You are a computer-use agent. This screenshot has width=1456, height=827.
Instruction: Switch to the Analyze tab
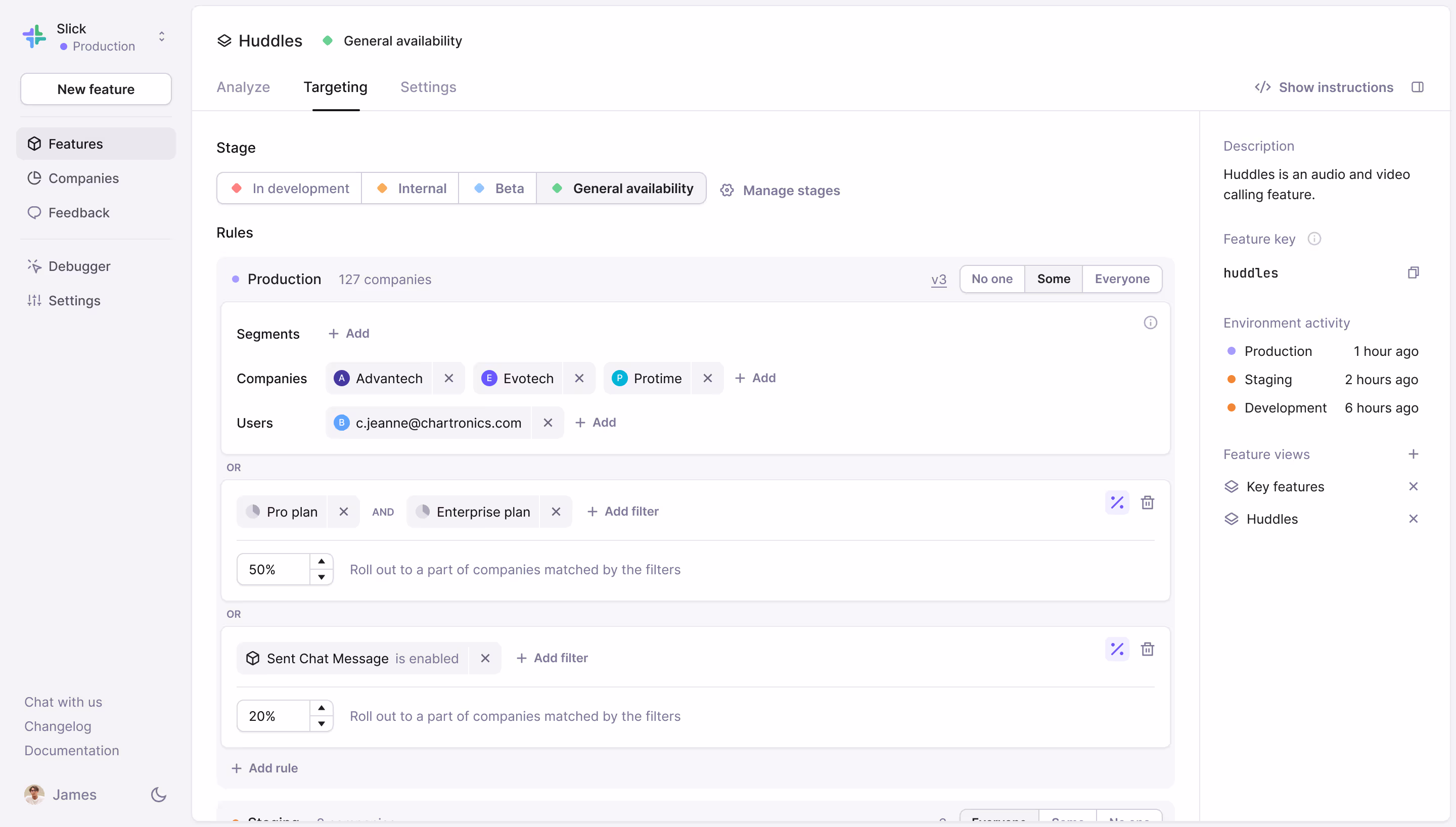(x=243, y=87)
